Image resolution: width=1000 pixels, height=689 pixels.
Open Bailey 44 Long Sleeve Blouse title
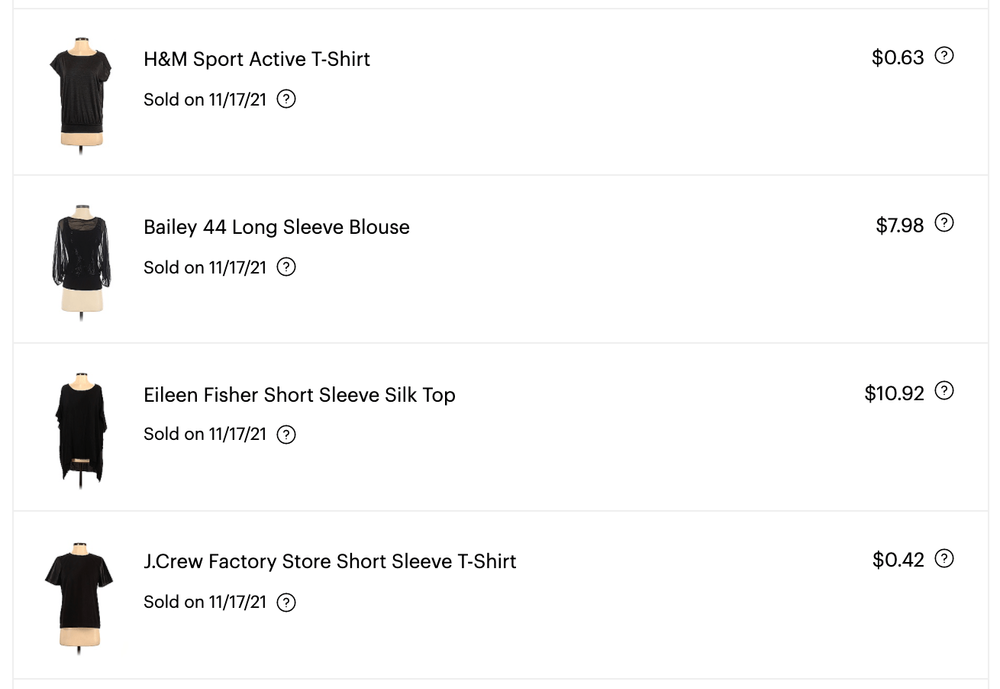click(x=276, y=227)
